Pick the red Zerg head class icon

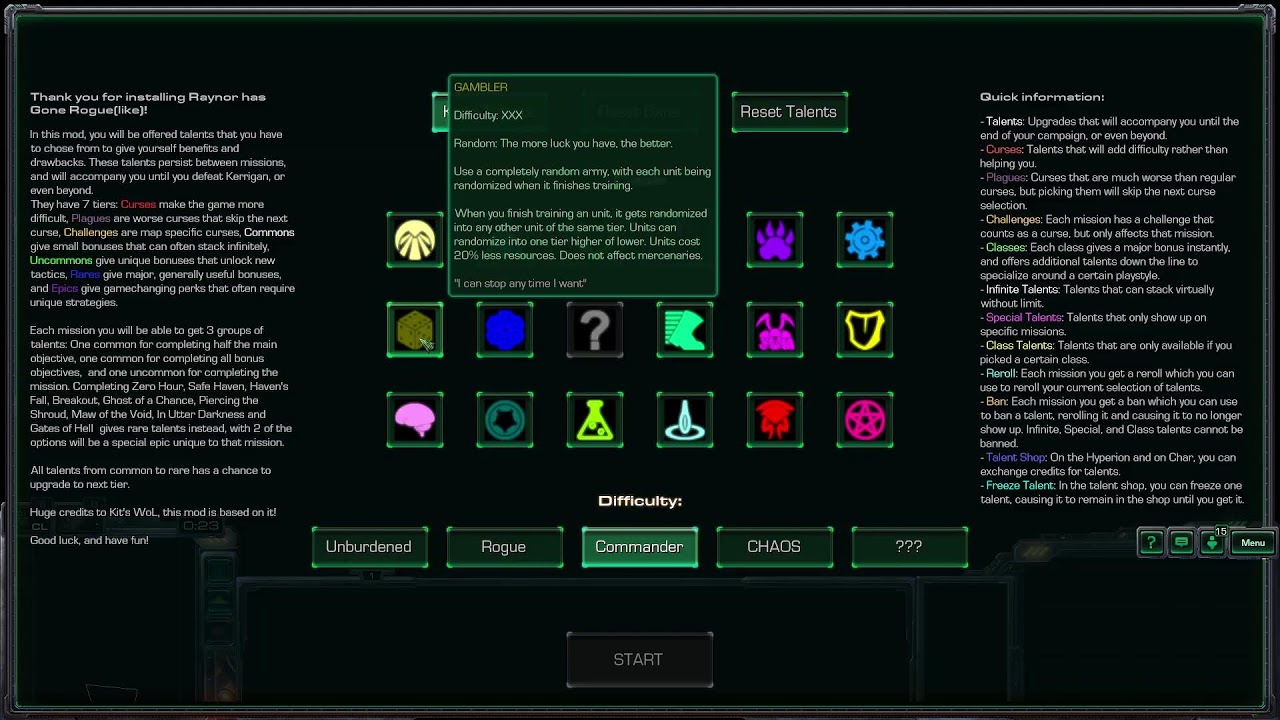tap(775, 420)
